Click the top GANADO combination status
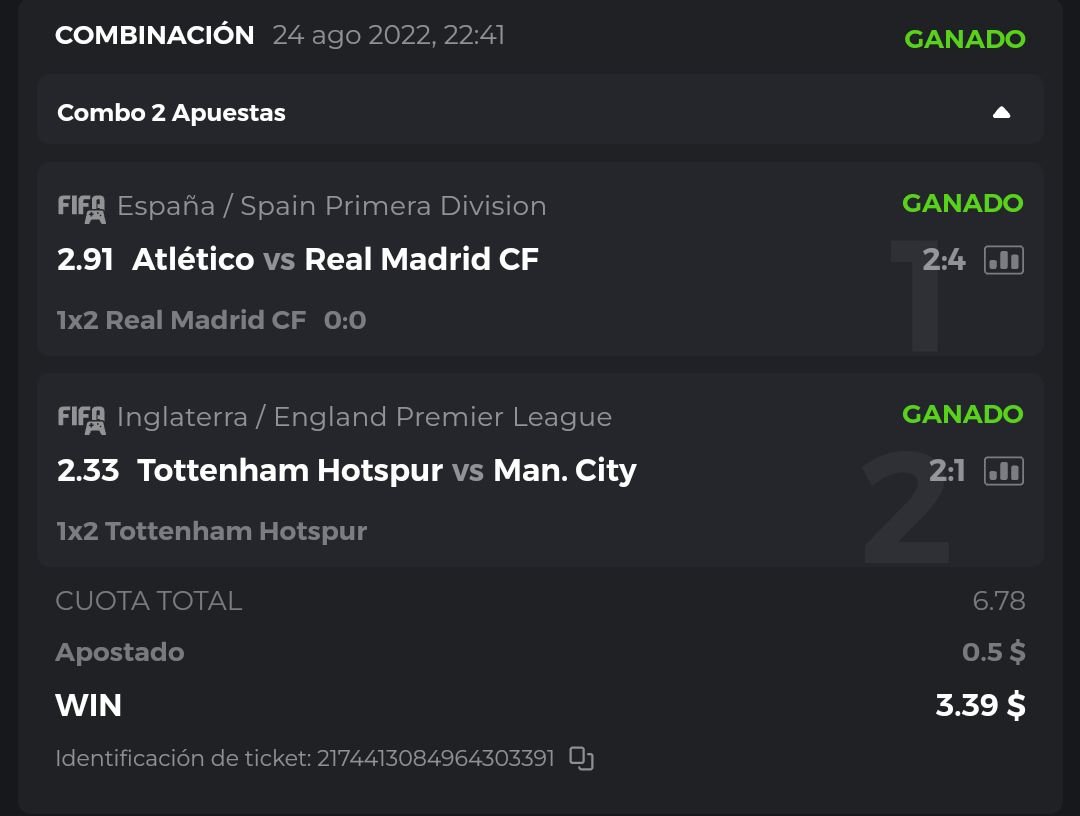The height and width of the screenshot is (816, 1080). click(x=964, y=39)
